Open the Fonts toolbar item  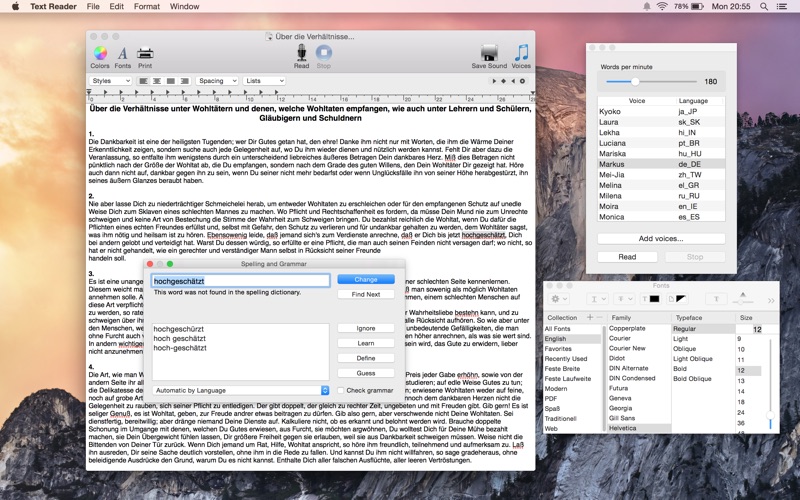[122, 57]
